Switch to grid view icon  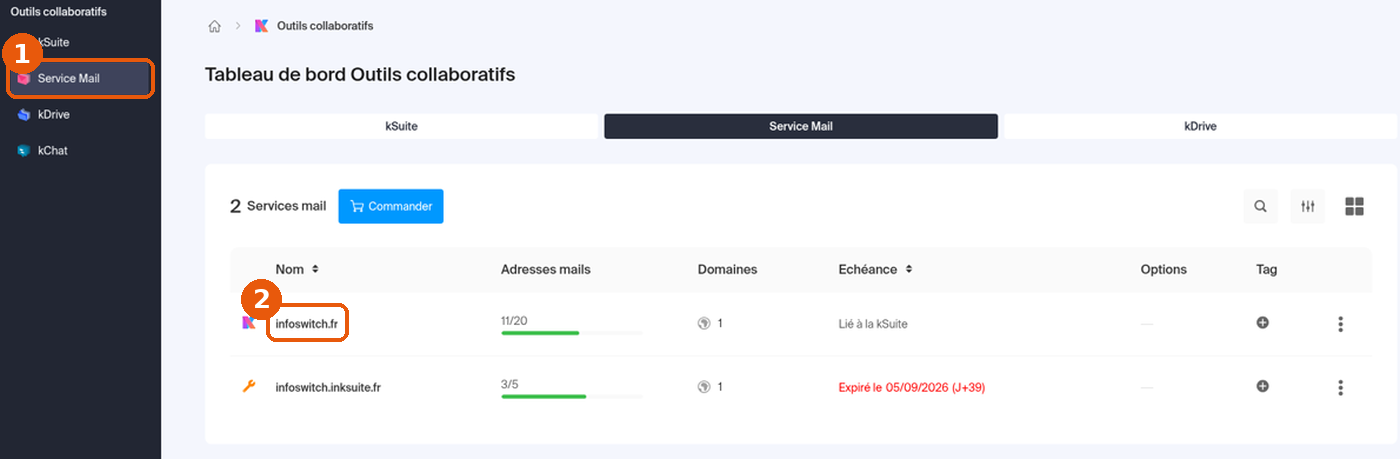click(1355, 206)
